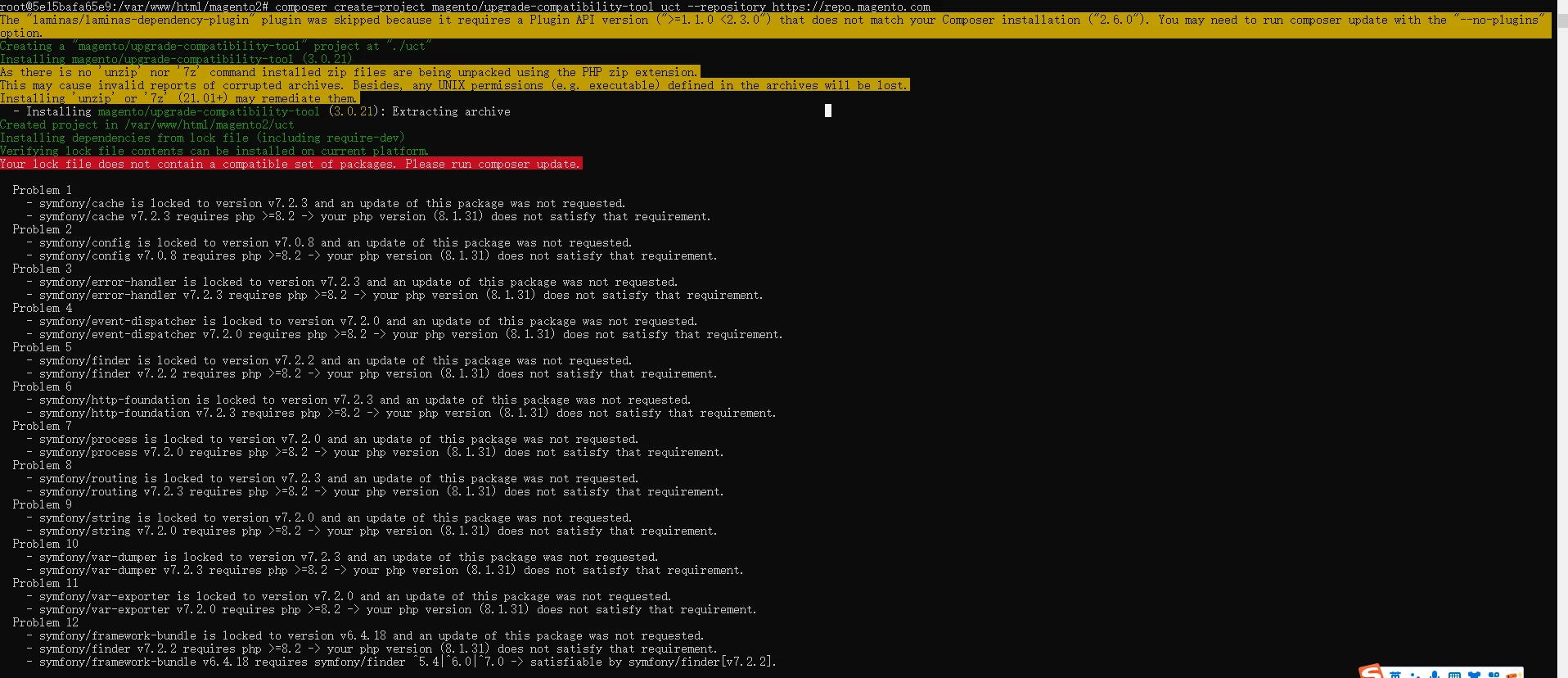
Task: Open the Sogou soft keyboard icon
Action: 1454,675
